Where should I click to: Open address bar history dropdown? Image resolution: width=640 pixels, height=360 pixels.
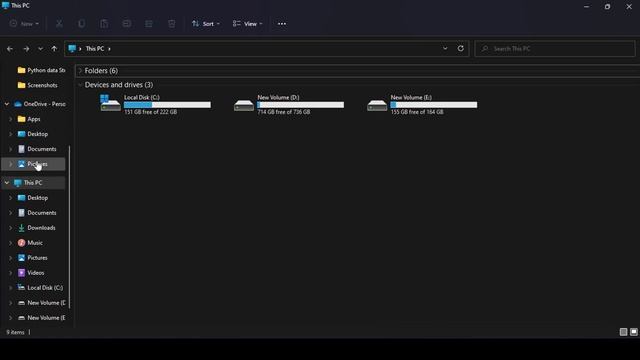pyautogui.click(x=445, y=48)
